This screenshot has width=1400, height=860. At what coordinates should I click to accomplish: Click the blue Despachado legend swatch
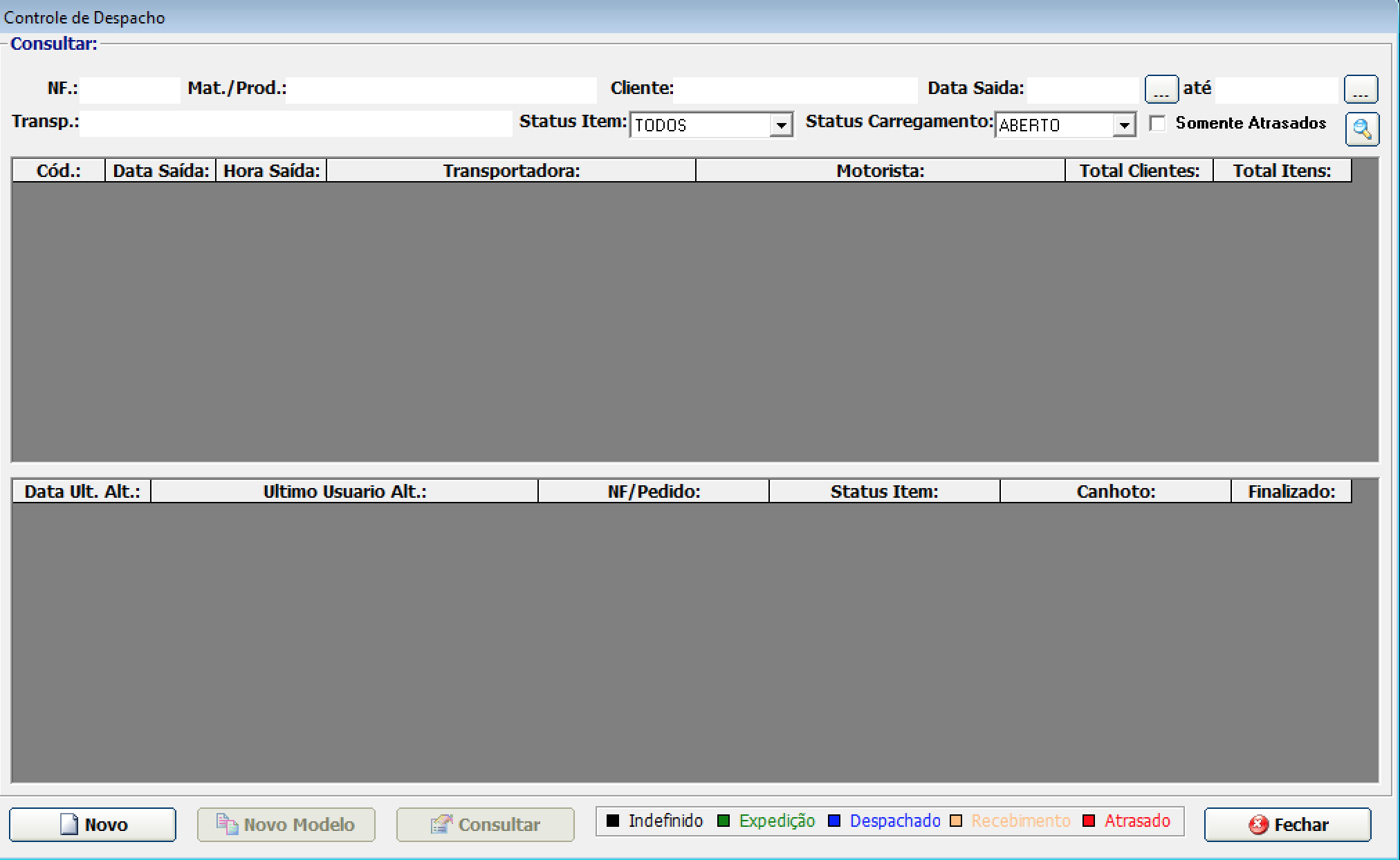pyautogui.click(x=834, y=821)
